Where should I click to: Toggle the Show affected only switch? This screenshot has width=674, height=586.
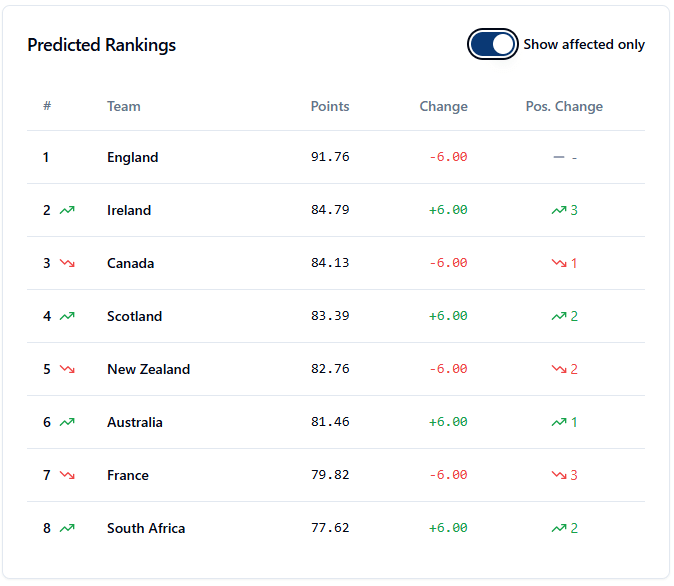click(492, 44)
